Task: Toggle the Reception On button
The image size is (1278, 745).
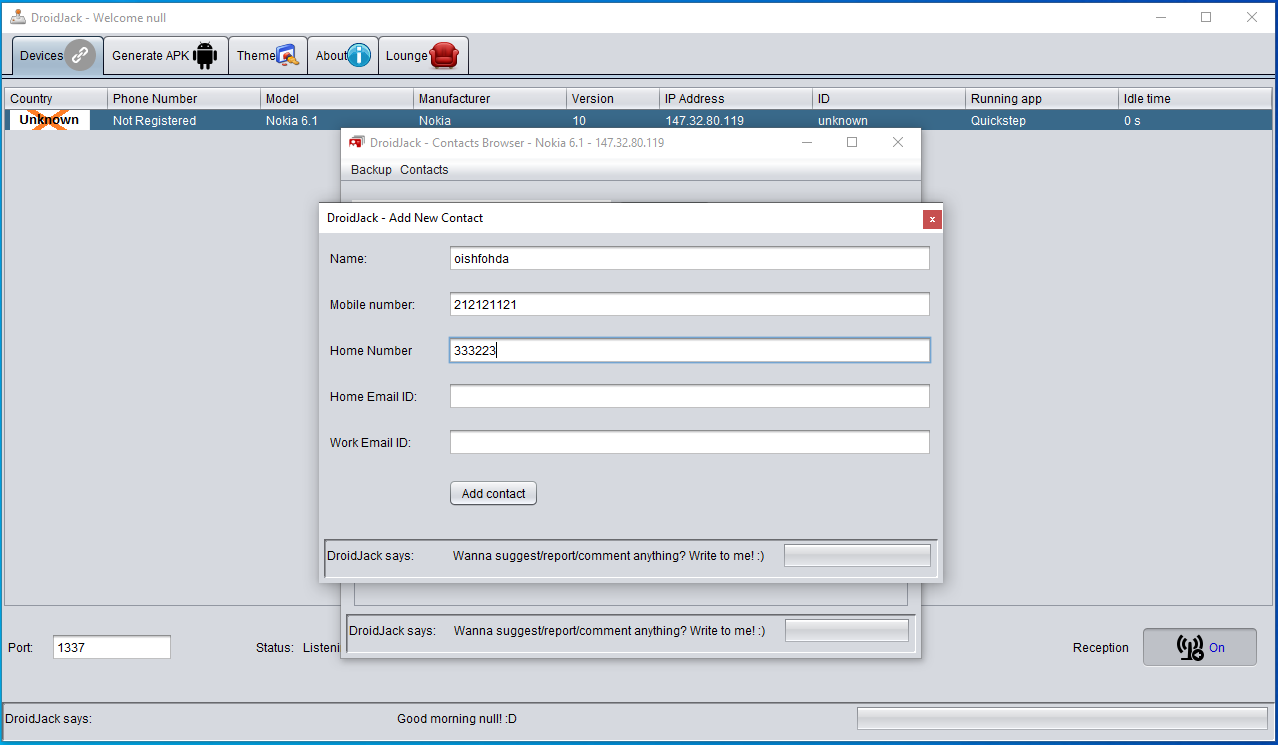Action: [1200, 647]
